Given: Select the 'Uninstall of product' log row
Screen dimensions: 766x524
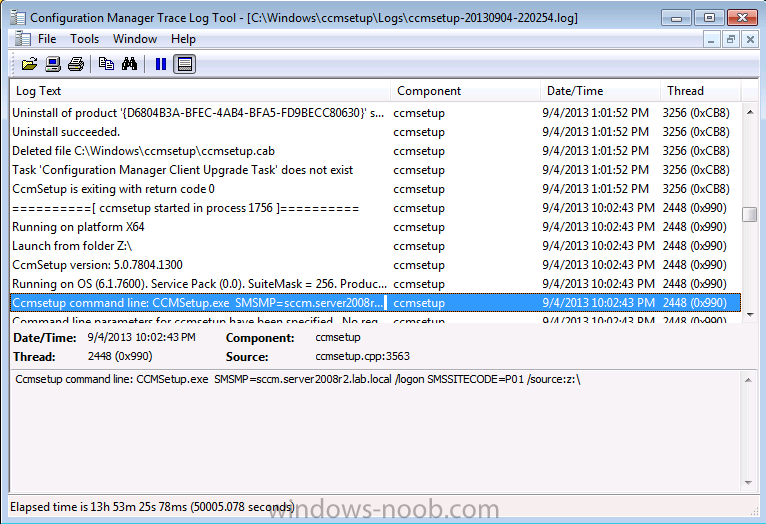Looking at the screenshot, I should pos(375,113).
